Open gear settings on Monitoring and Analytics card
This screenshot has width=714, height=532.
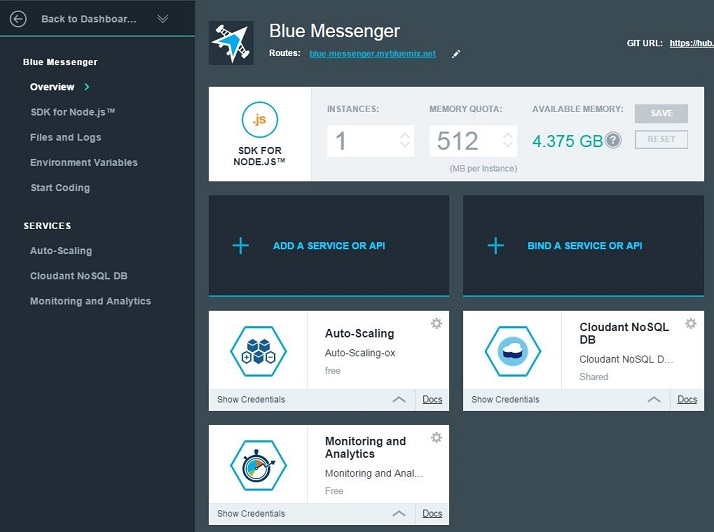point(436,438)
